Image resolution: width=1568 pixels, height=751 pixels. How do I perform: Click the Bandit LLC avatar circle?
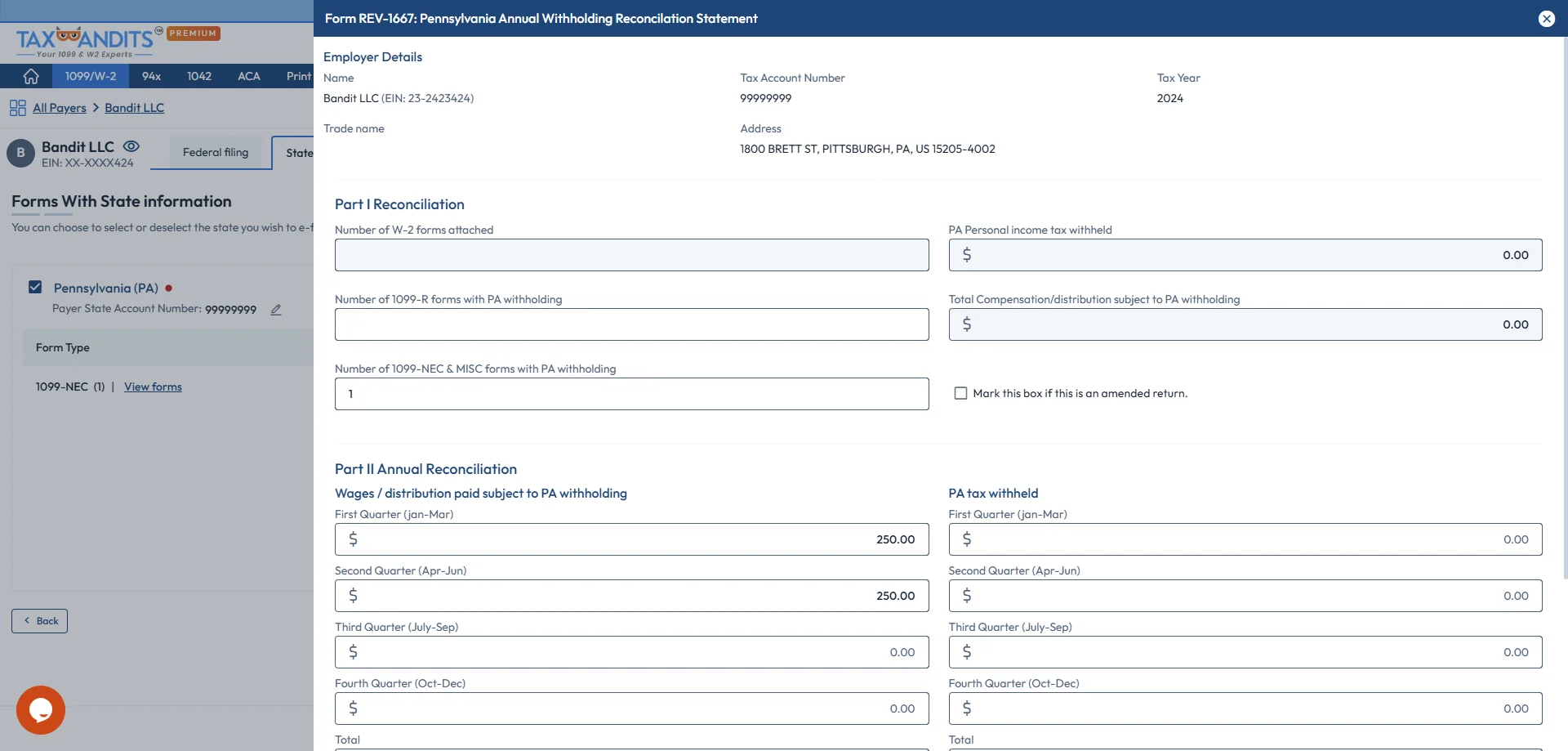coord(20,153)
